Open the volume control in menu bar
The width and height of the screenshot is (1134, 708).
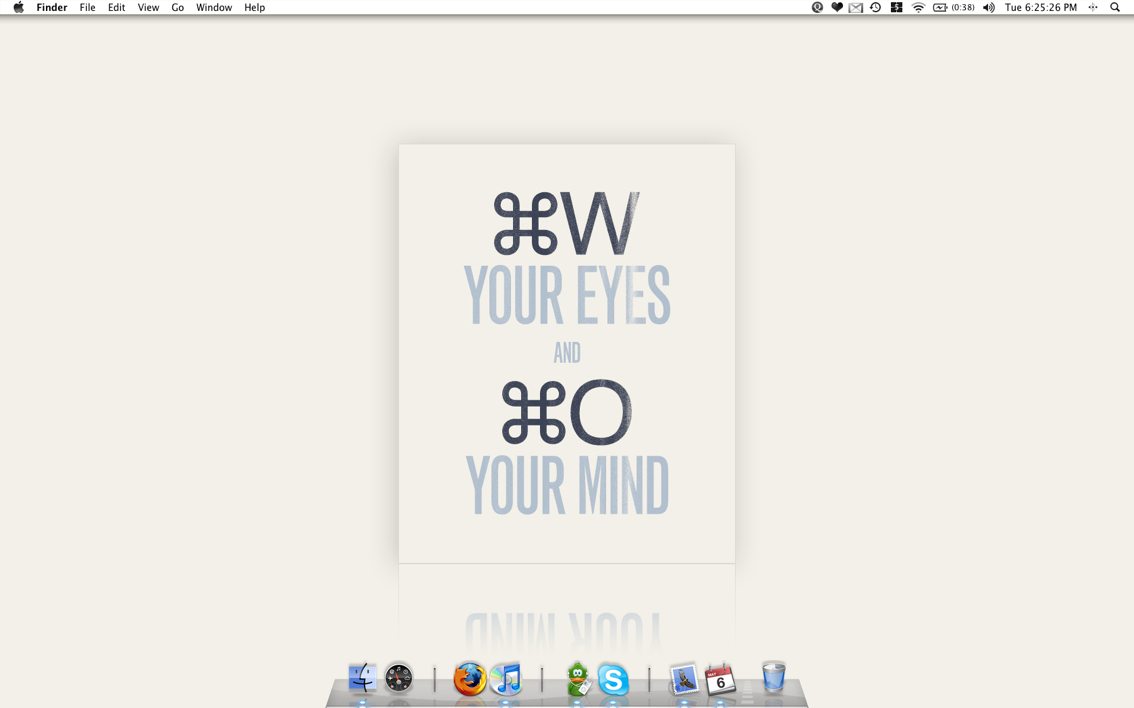click(x=989, y=7)
